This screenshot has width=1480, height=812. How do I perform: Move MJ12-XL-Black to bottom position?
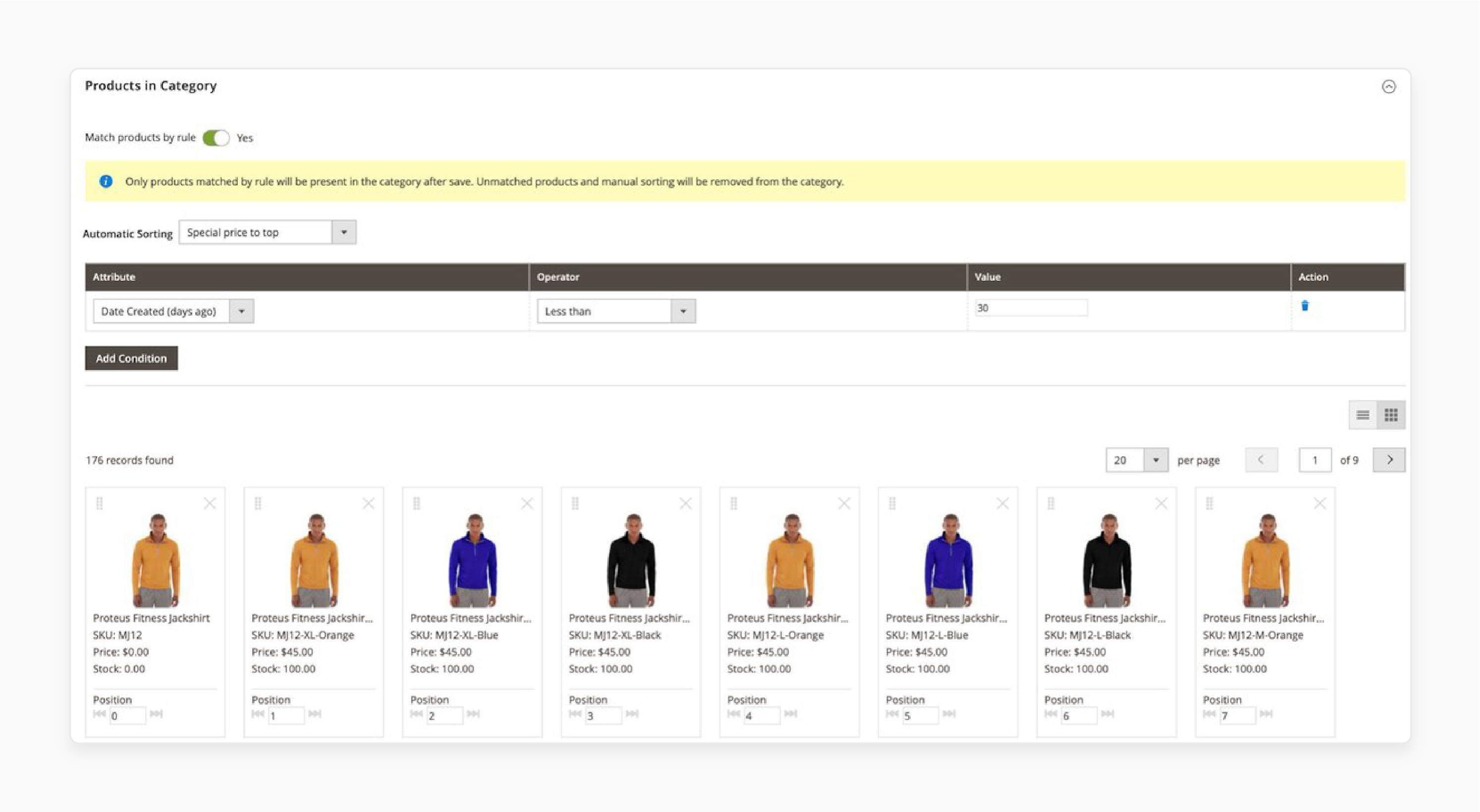pyautogui.click(x=632, y=714)
